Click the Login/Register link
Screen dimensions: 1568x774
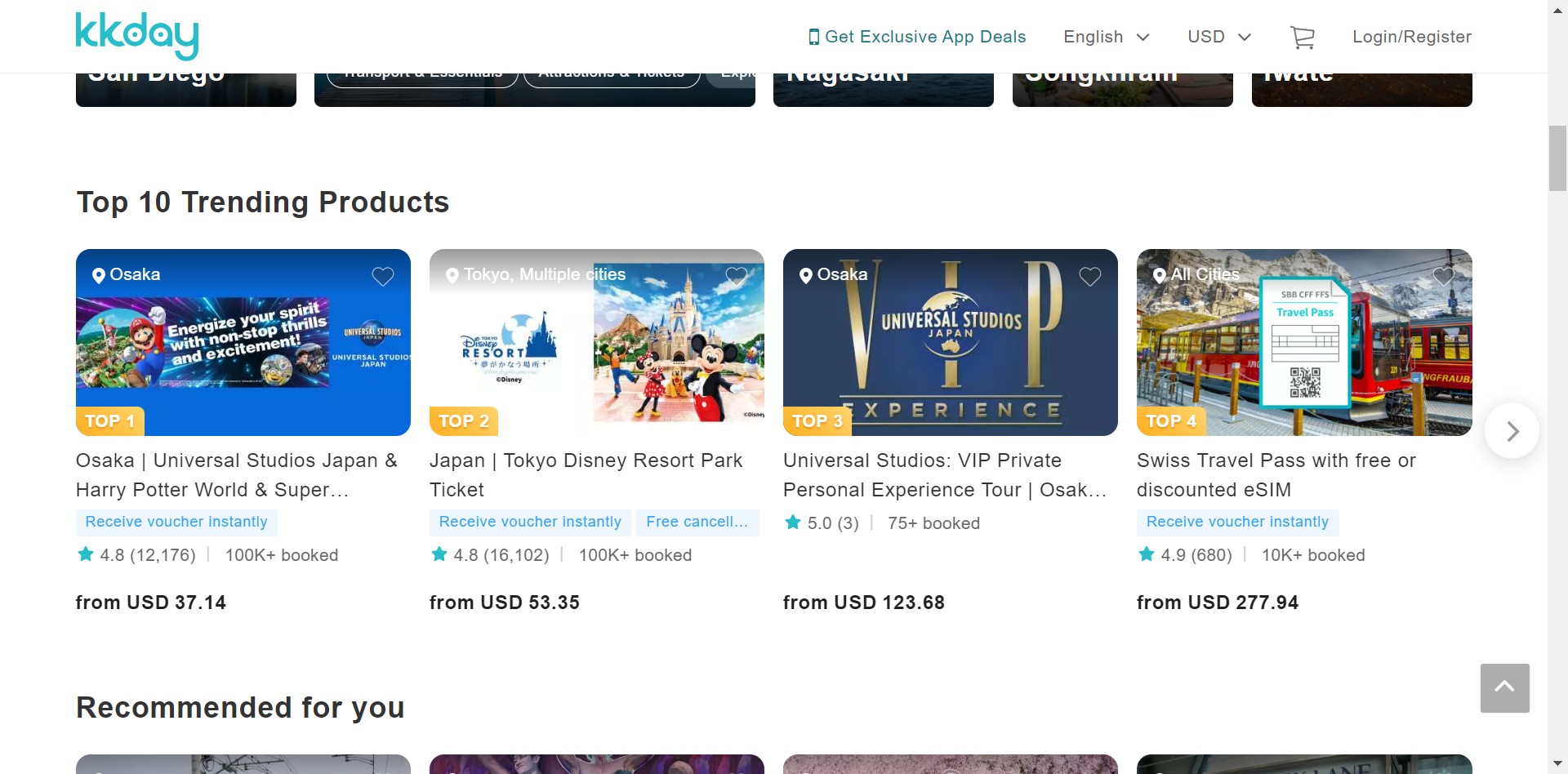pos(1411,37)
